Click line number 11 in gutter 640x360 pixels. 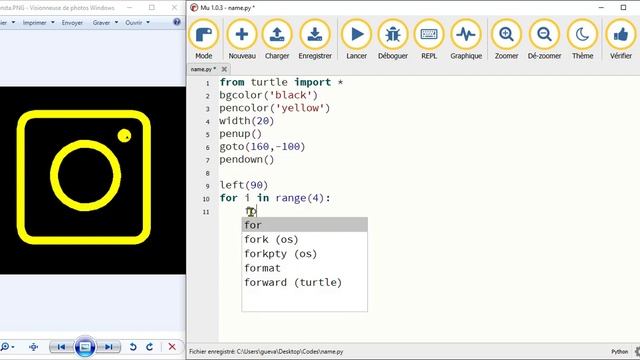click(x=206, y=212)
